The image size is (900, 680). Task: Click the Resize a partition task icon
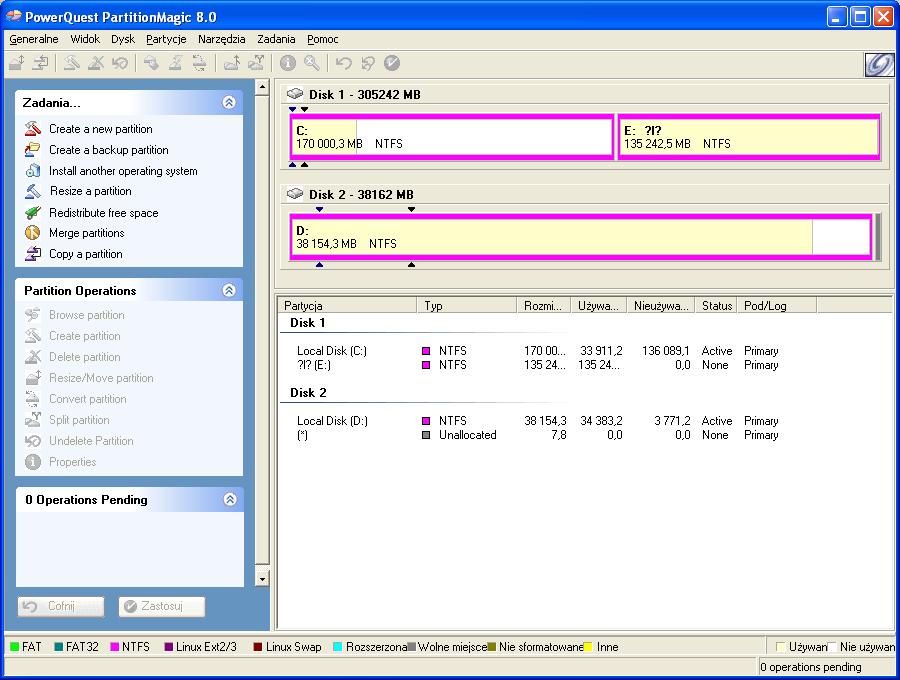[x=33, y=191]
